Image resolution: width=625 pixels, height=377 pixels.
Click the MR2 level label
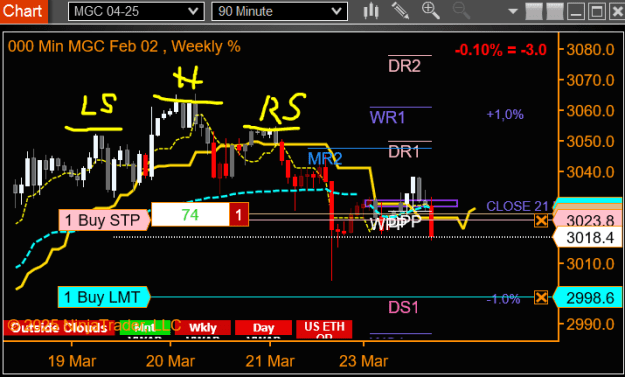click(x=325, y=159)
